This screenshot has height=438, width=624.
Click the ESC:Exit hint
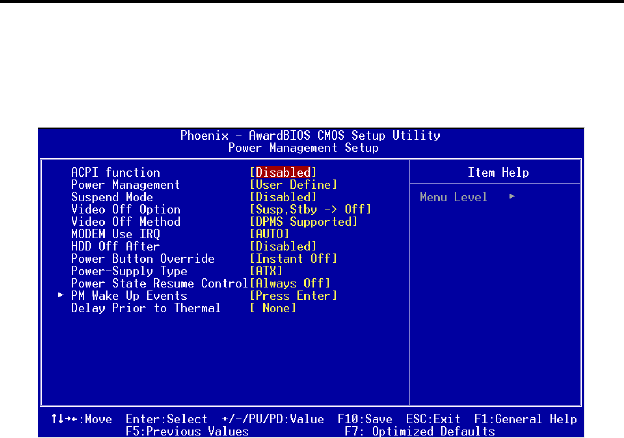click(433, 419)
